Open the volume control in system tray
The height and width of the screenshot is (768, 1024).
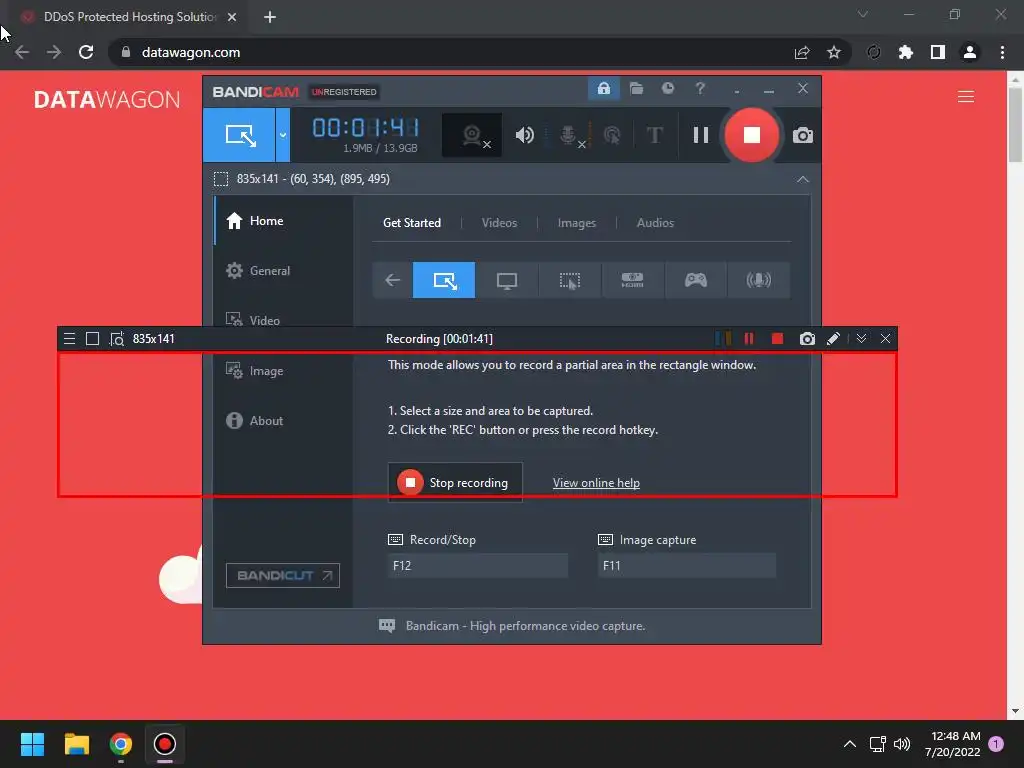coord(902,744)
